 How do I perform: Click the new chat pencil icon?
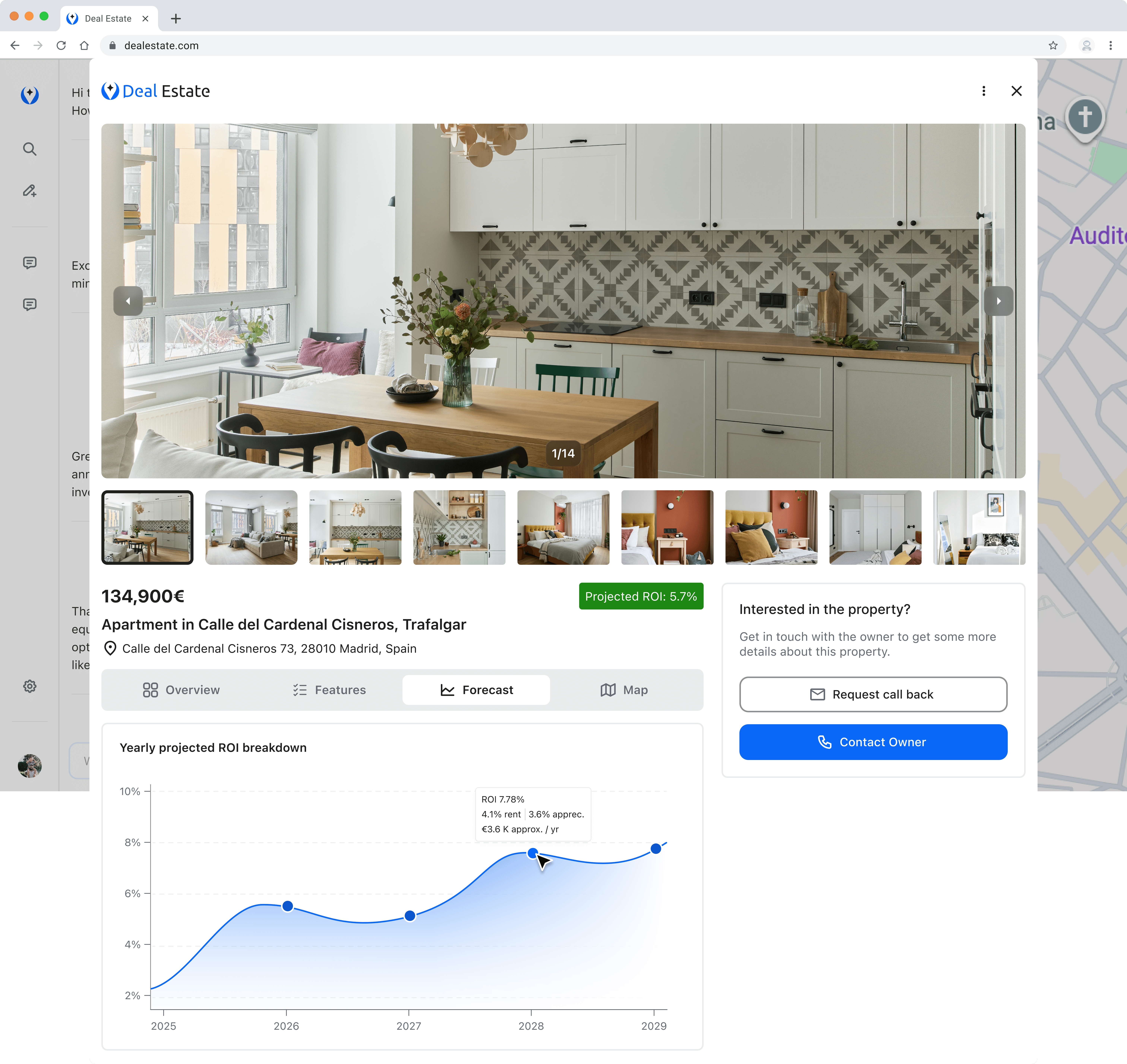[29, 191]
